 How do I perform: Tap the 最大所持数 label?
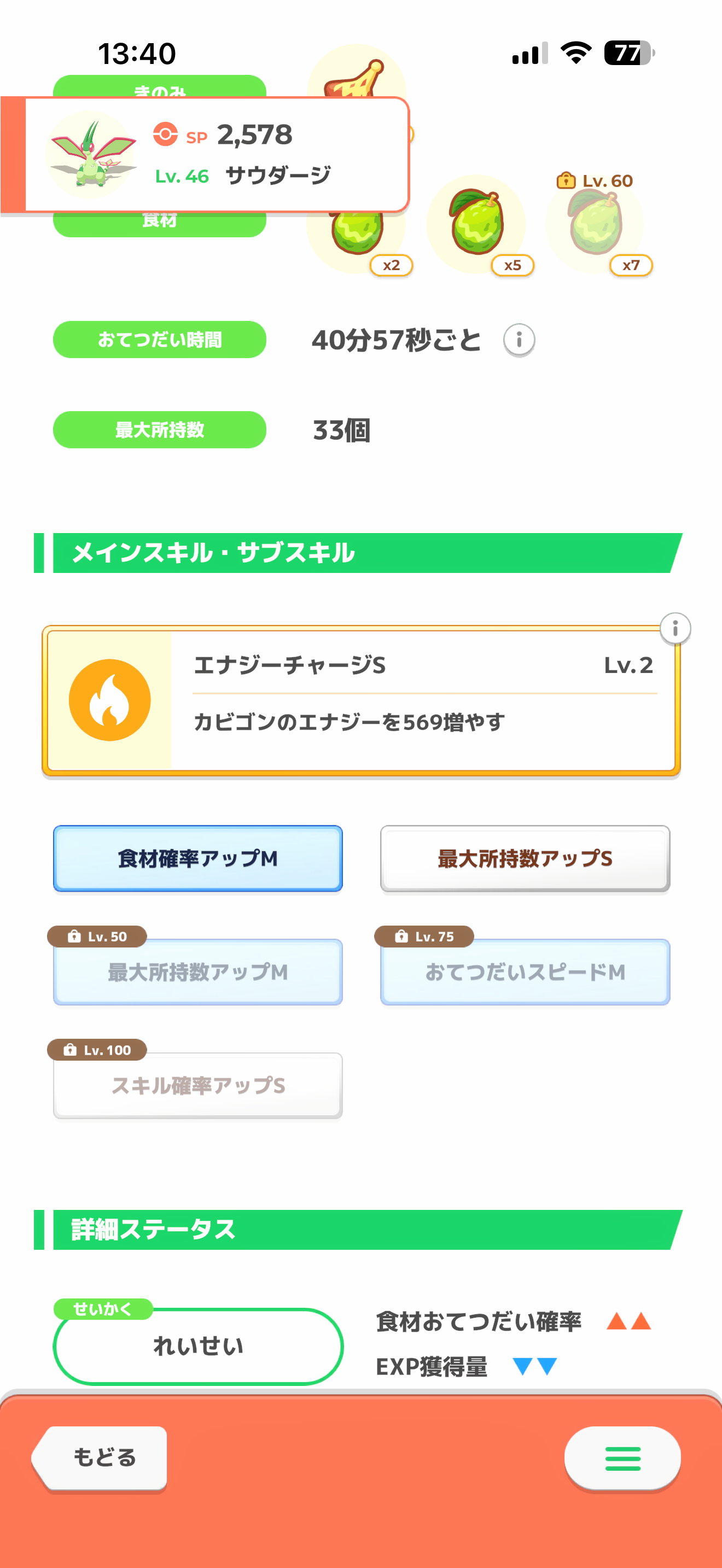(x=160, y=430)
